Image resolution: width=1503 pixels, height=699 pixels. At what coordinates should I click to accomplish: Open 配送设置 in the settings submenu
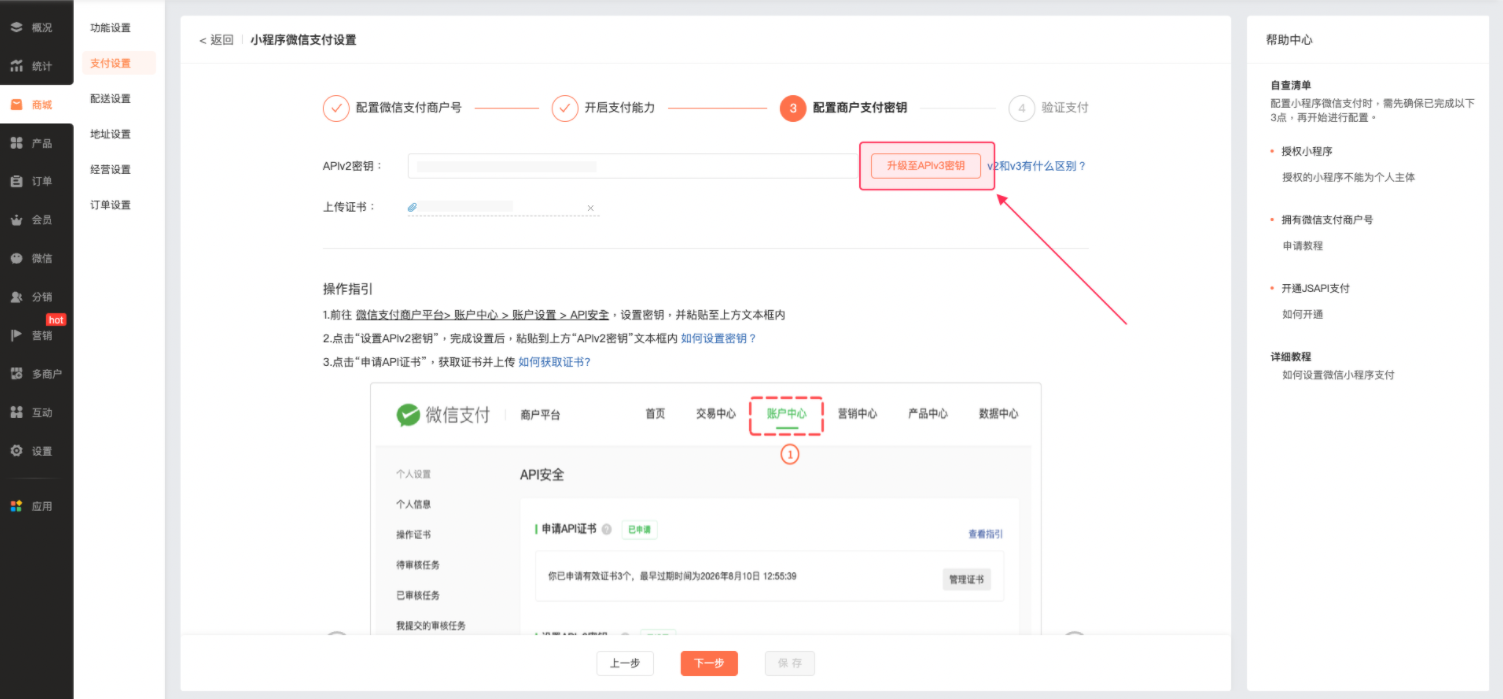pyautogui.click(x=110, y=99)
